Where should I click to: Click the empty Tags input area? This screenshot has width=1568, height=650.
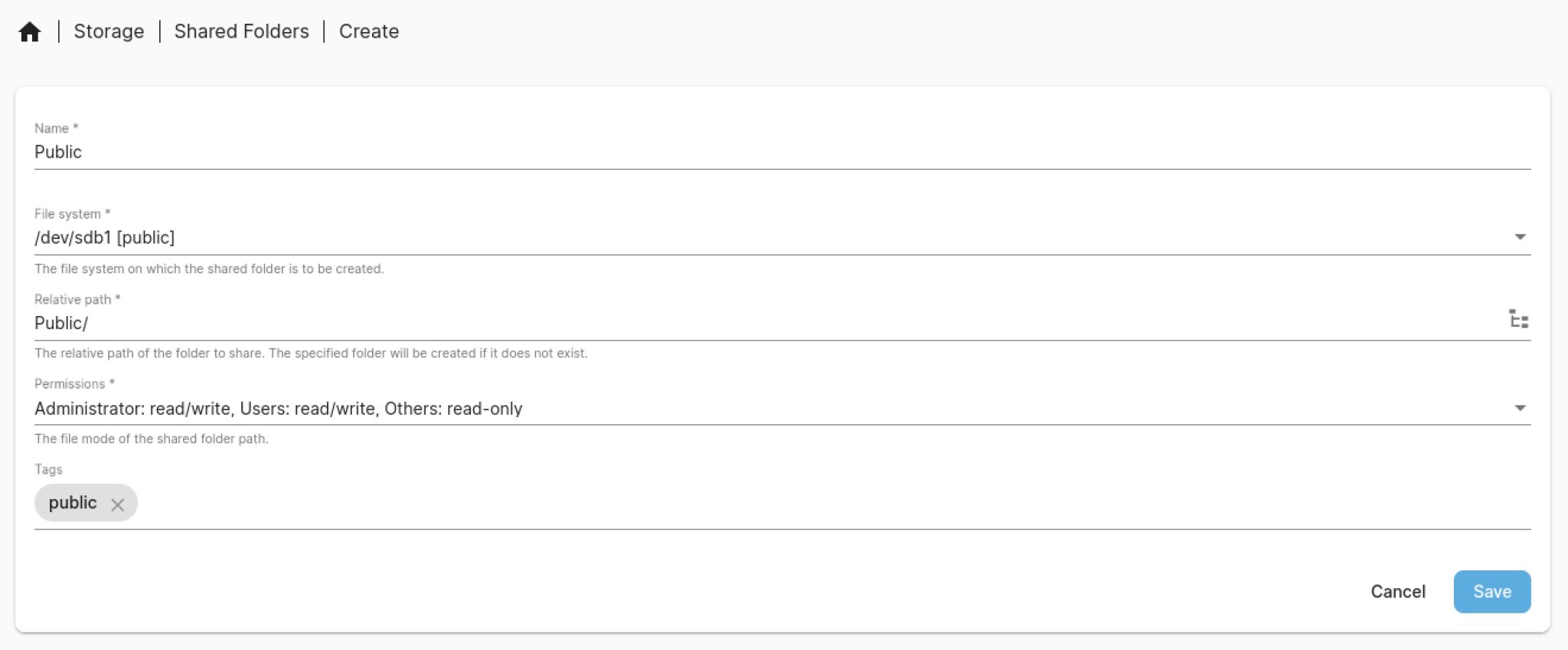click(x=766, y=504)
